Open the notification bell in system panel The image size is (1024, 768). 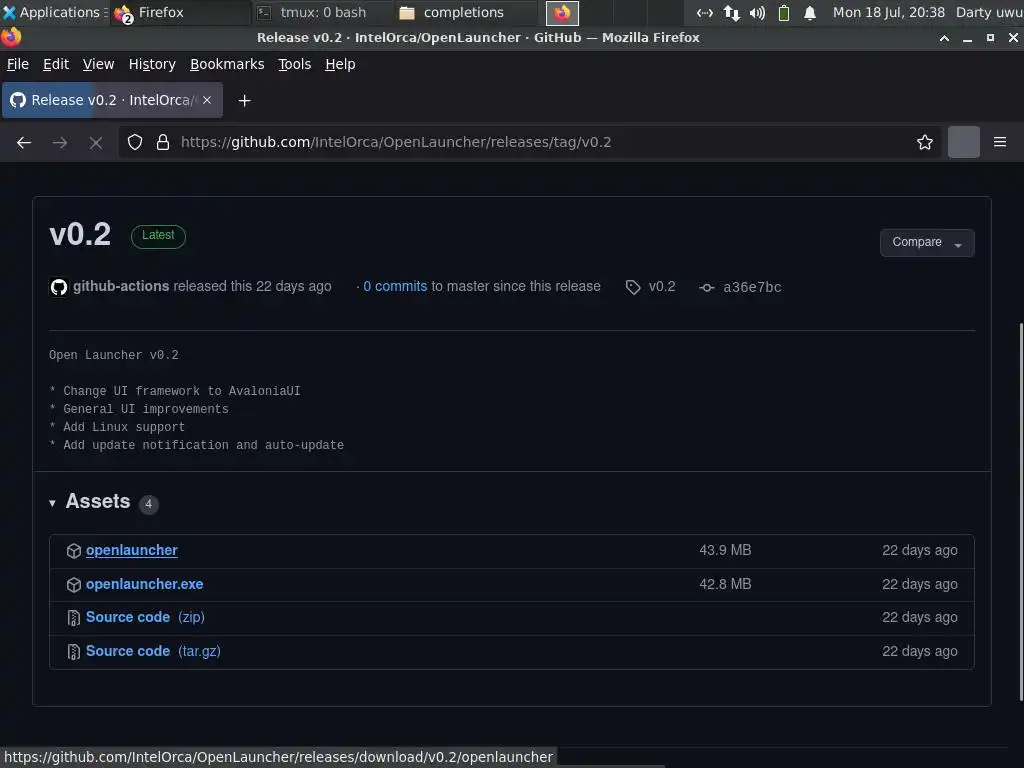coord(810,13)
